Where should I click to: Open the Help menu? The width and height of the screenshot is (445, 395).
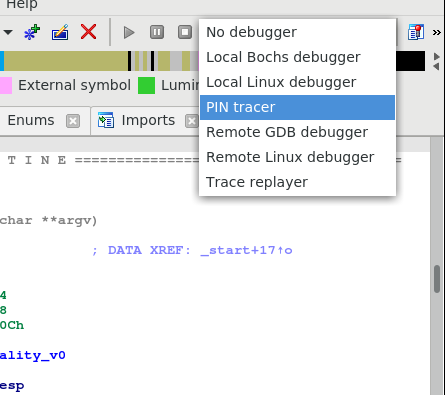22,5
